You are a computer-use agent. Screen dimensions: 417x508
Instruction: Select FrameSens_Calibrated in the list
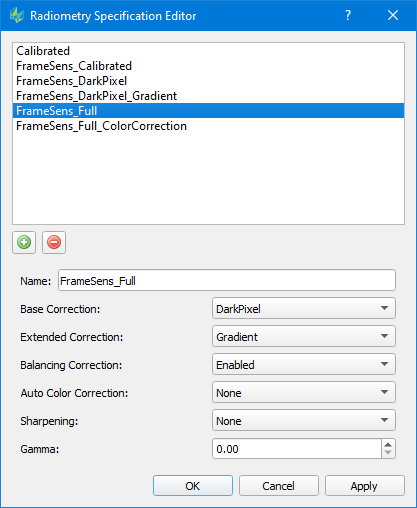[208, 66]
